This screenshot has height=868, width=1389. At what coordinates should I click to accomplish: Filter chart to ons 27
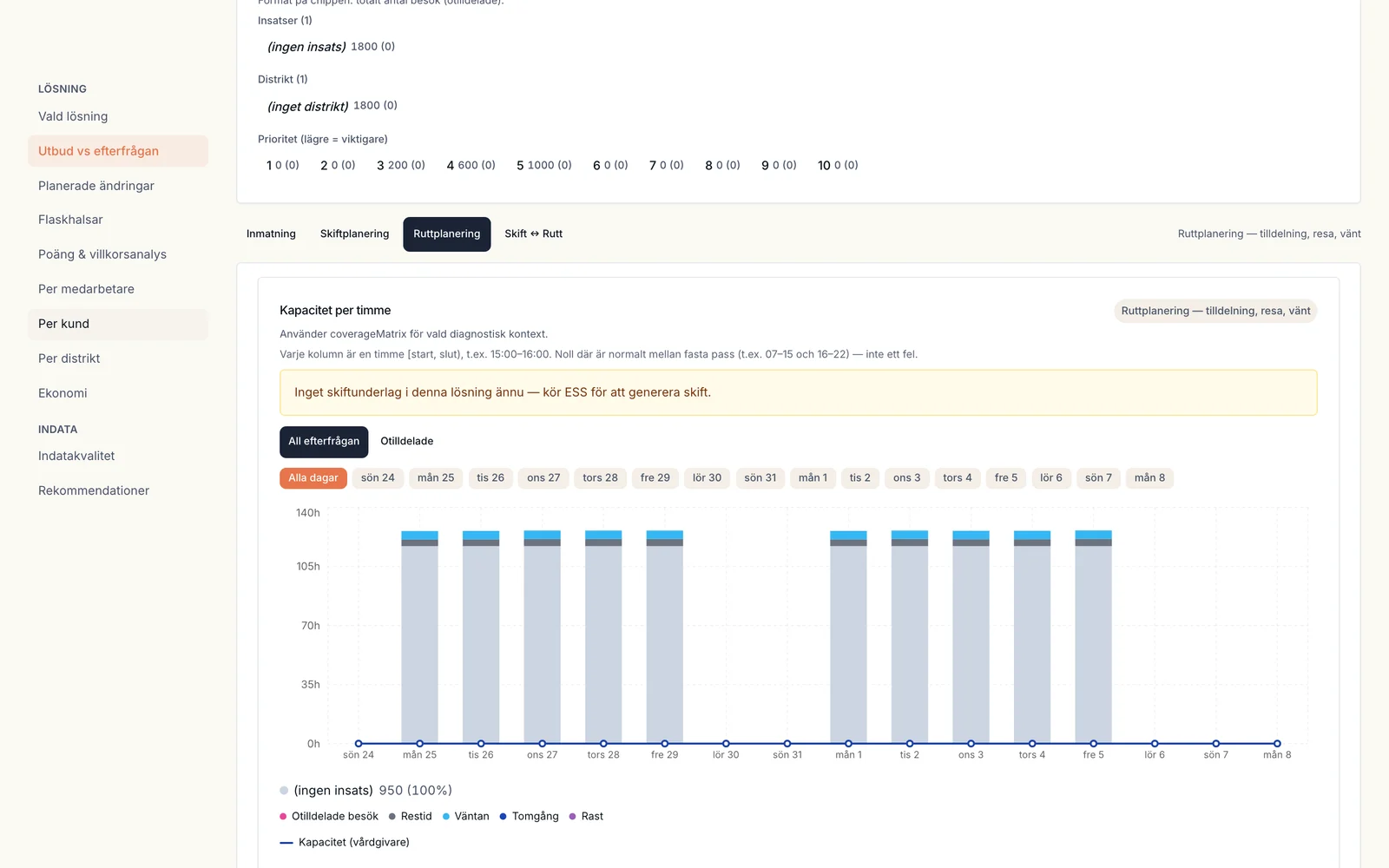543,478
